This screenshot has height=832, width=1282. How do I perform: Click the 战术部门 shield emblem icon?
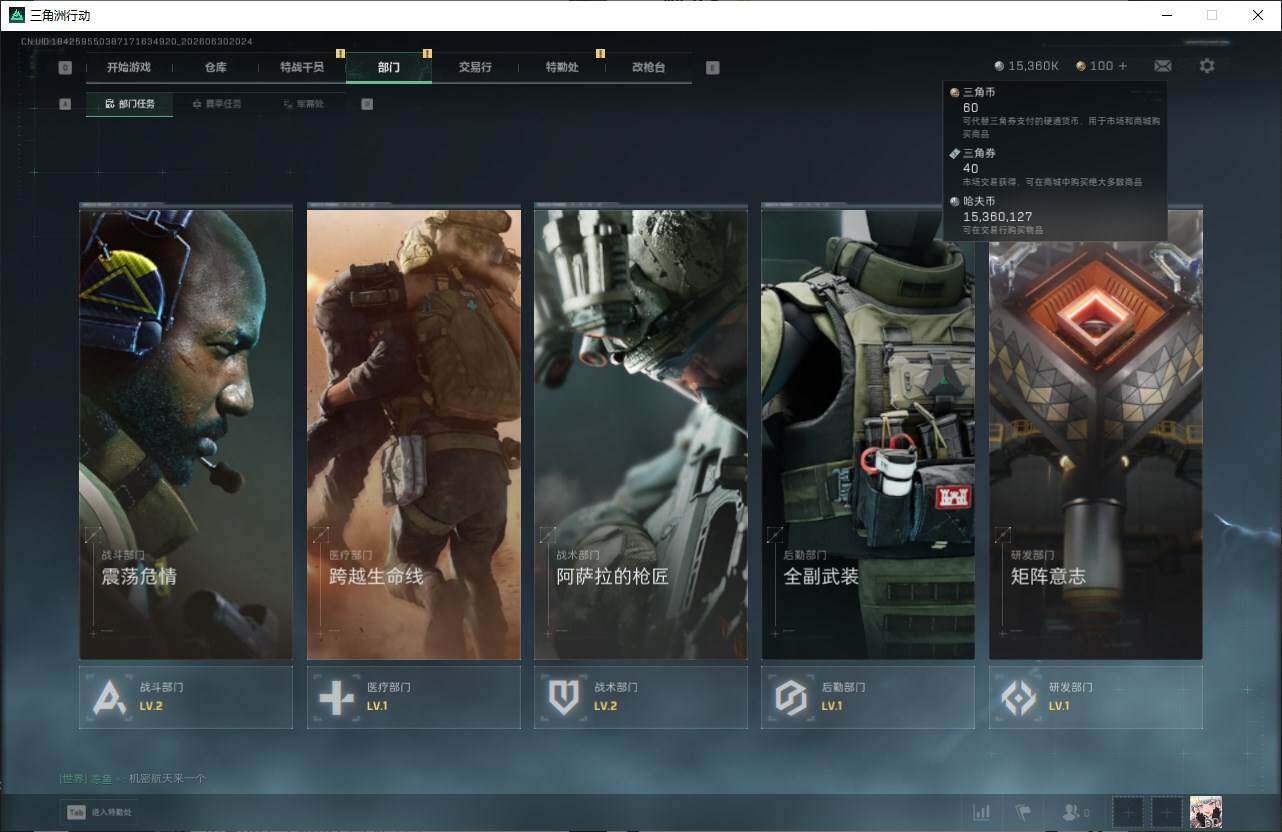[564, 697]
